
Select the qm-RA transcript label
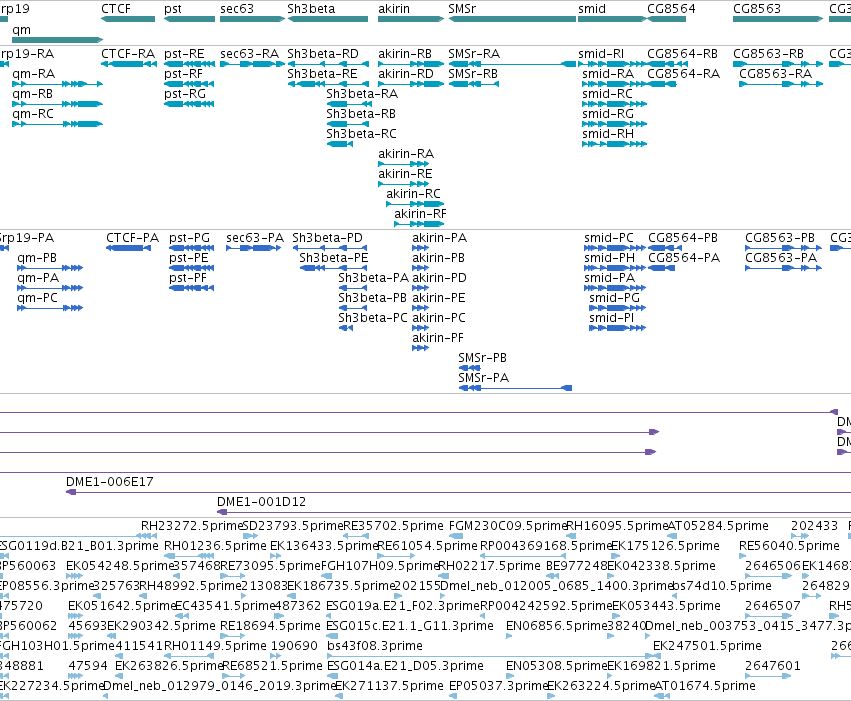[x=33, y=74]
